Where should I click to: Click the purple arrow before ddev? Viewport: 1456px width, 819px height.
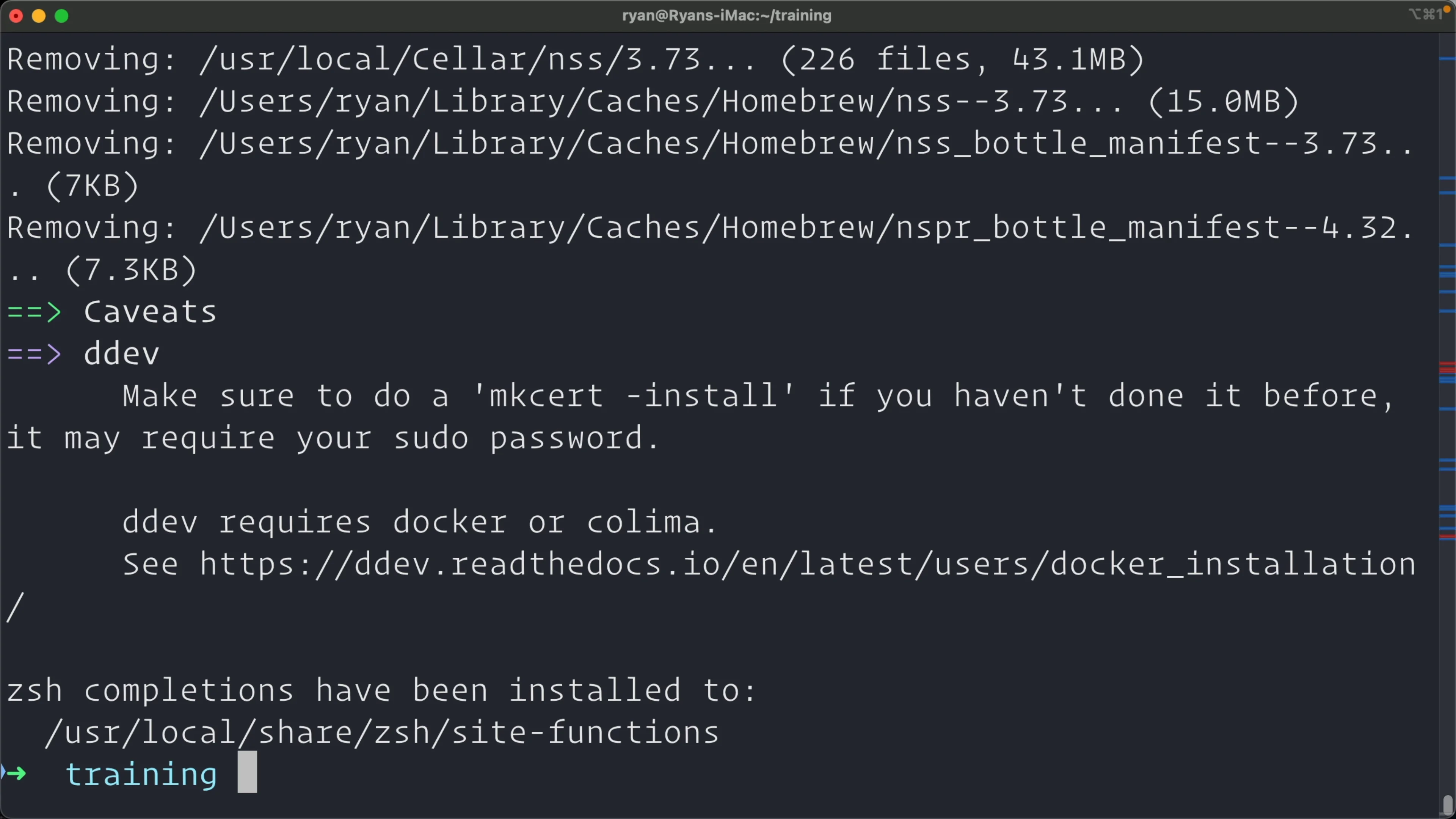[x=34, y=355]
